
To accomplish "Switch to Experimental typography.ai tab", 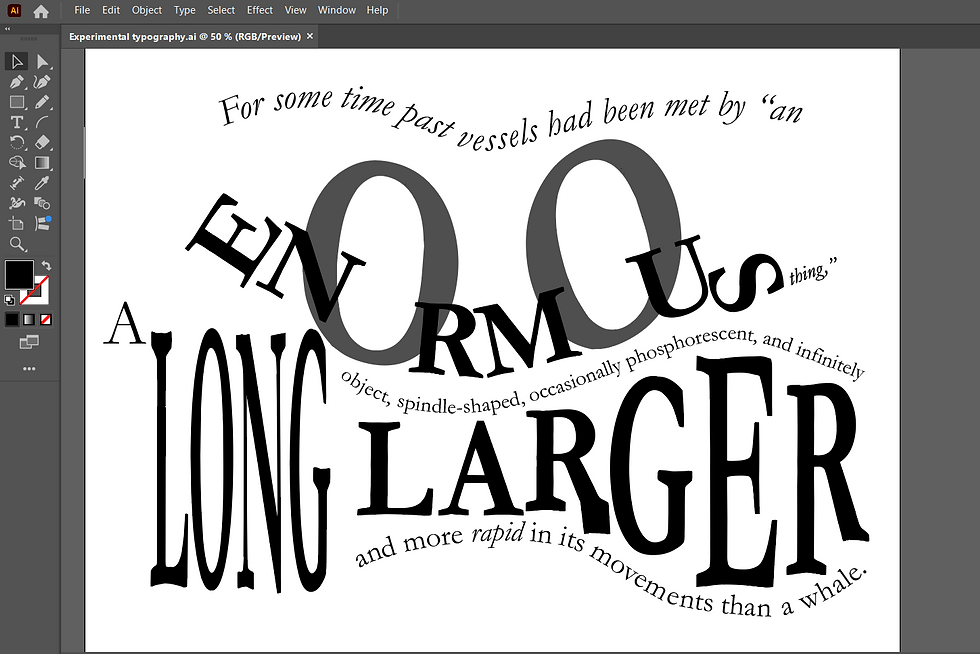I will [184, 36].
